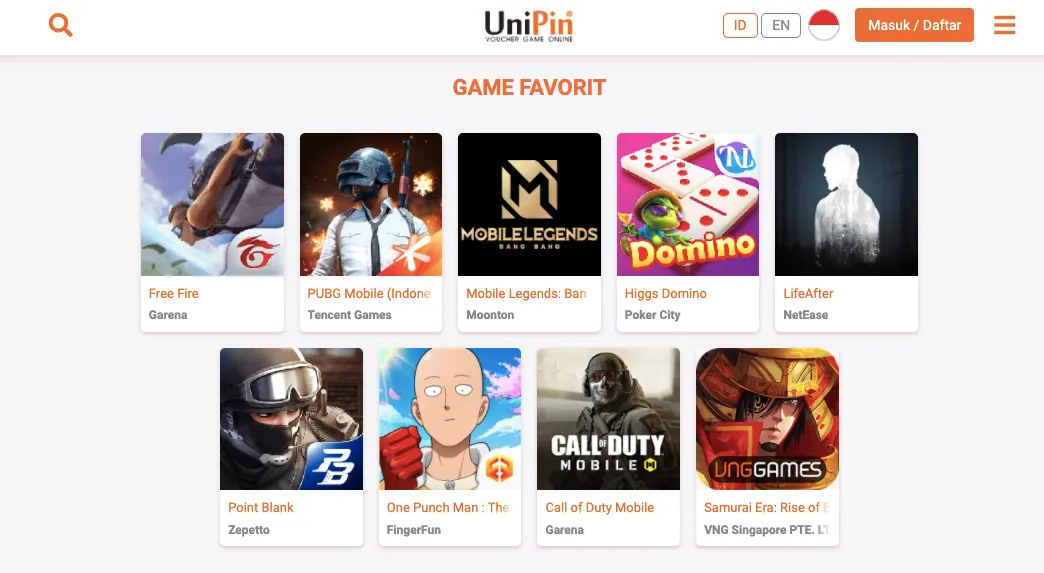Click the Free Fire title link

pos(173,293)
